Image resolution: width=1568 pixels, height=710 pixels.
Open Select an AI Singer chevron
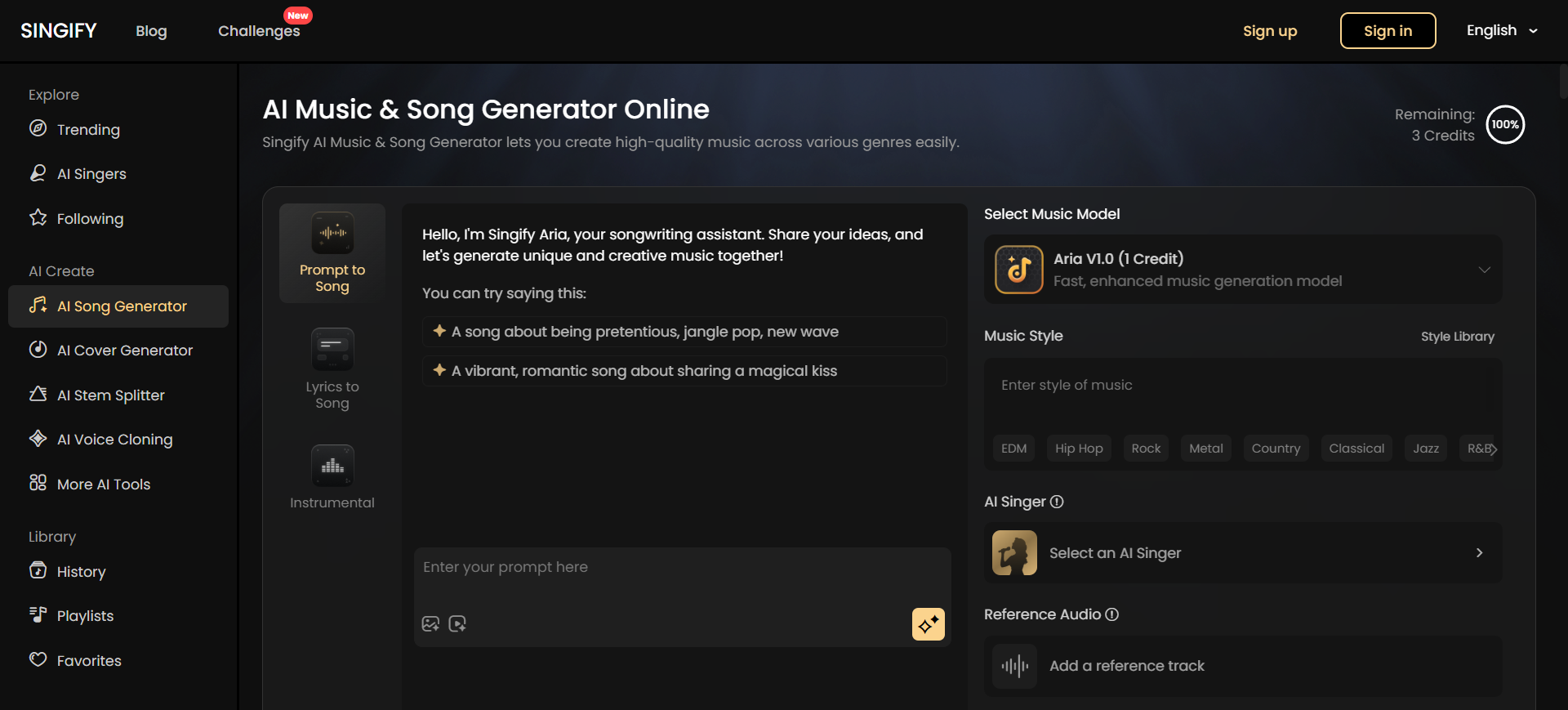coord(1480,553)
